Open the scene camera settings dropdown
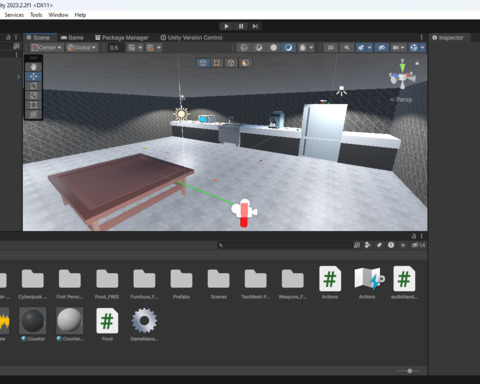480x384 pixels. click(x=398, y=48)
